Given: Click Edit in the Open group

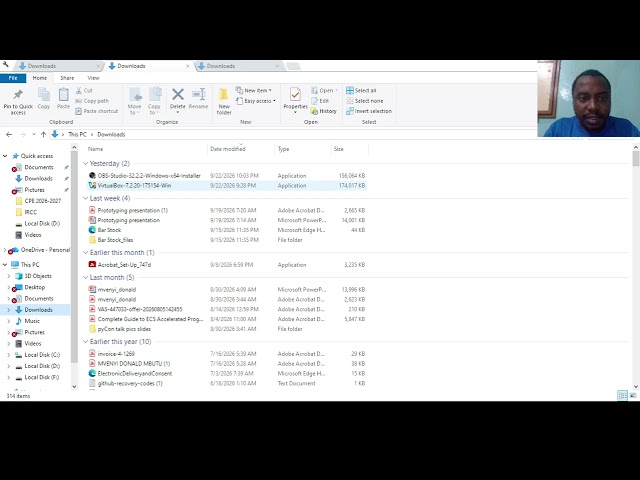Looking at the screenshot, I should coord(320,101).
